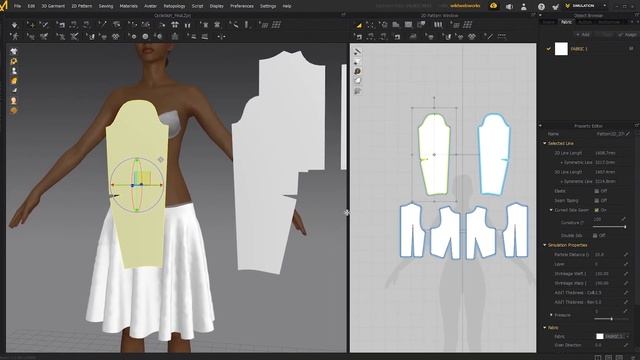
Task: Click the pleats fold icon in 2D toolbar
Action: tap(438, 25)
